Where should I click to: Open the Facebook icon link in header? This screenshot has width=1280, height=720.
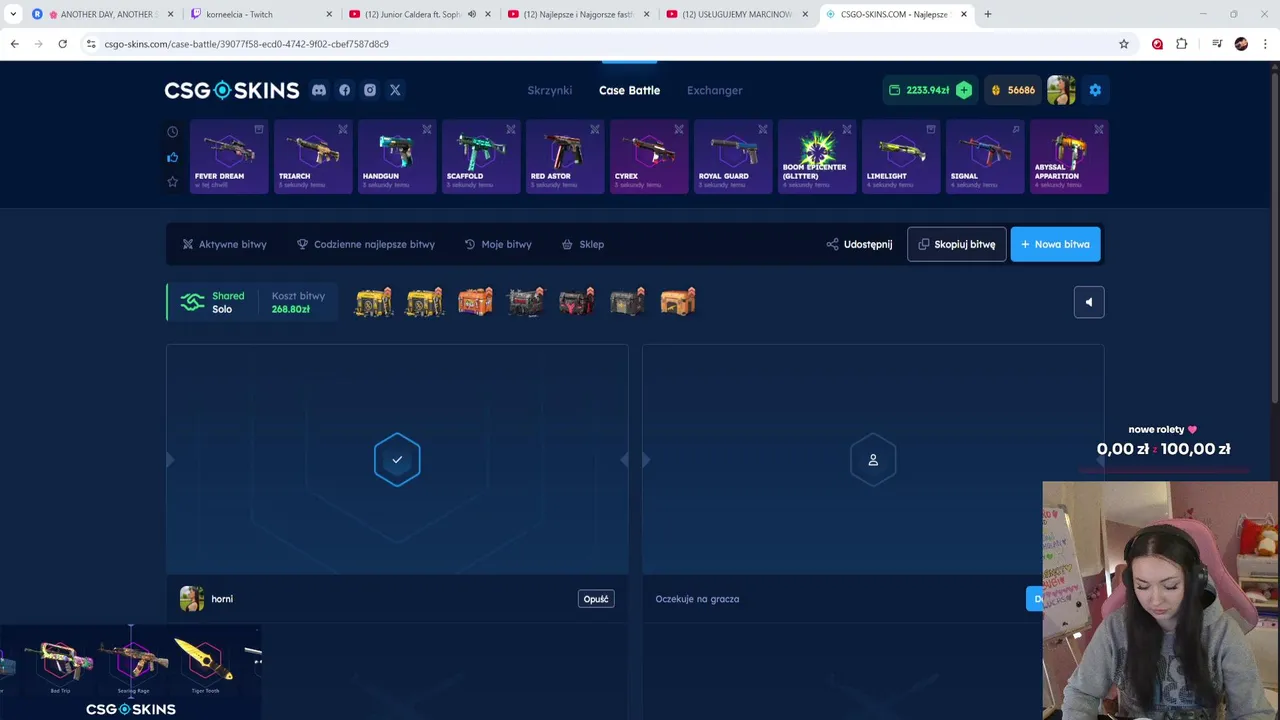345,90
